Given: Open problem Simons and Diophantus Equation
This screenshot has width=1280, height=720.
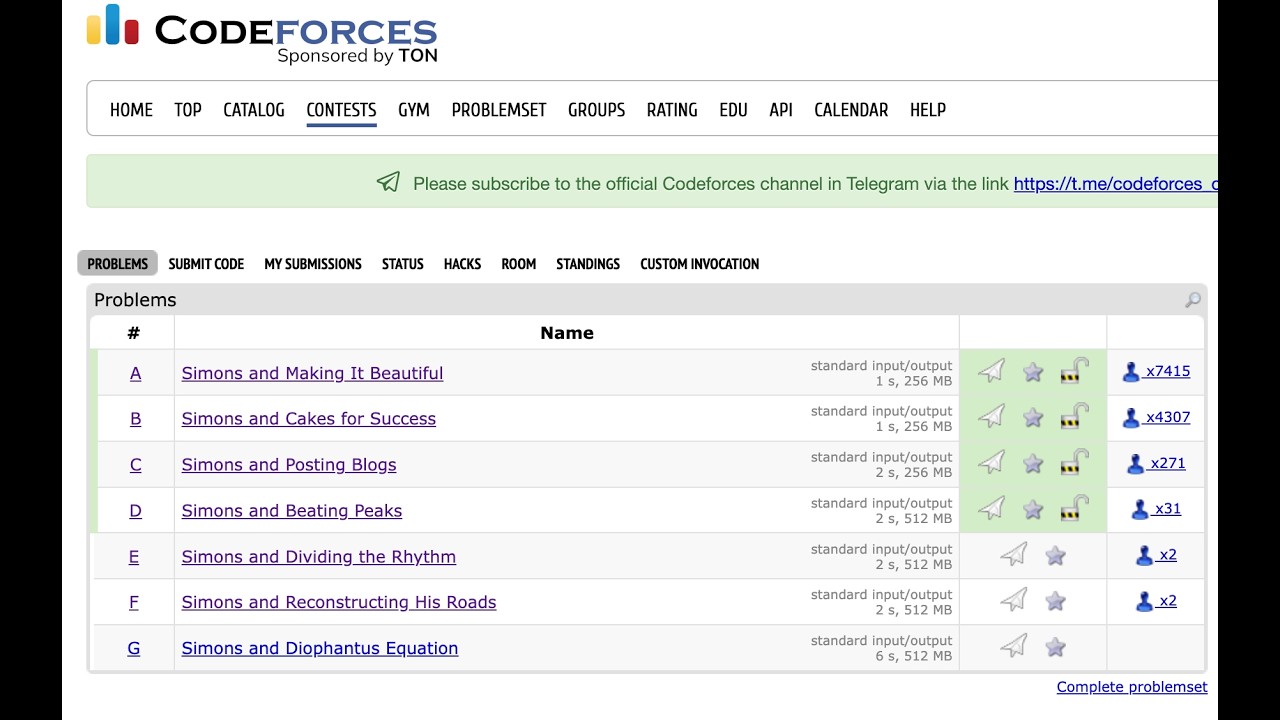Looking at the screenshot, I should 320,648.
